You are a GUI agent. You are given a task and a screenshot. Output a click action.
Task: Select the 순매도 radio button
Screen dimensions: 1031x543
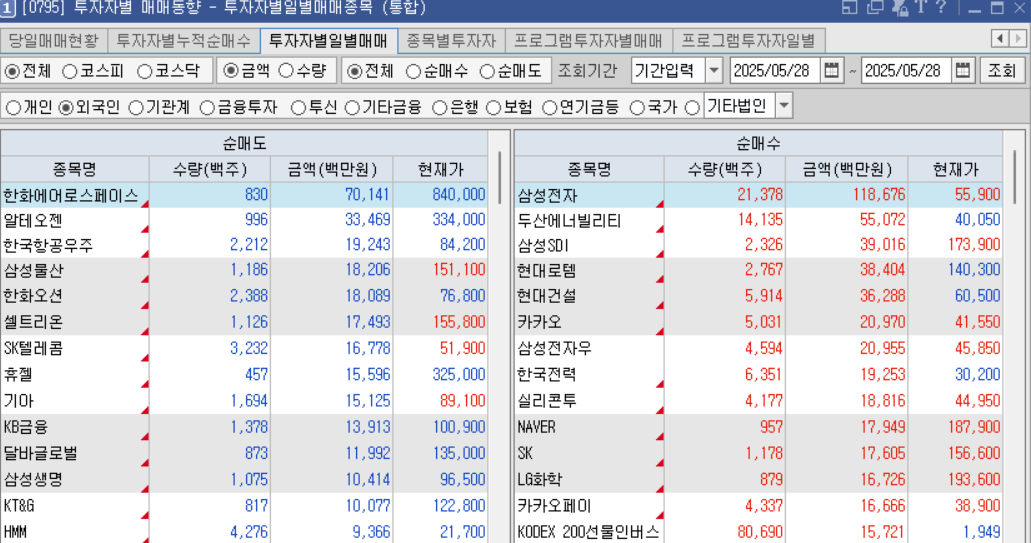click(x=487, y=72)
